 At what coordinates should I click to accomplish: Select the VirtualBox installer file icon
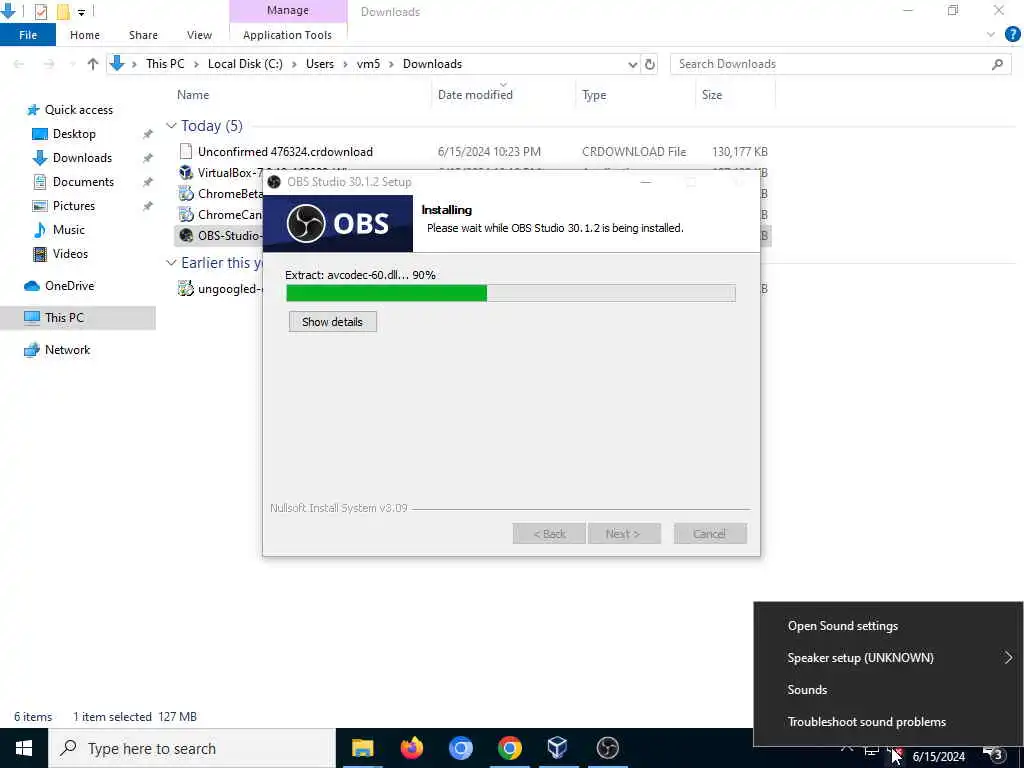coord(186,172)
